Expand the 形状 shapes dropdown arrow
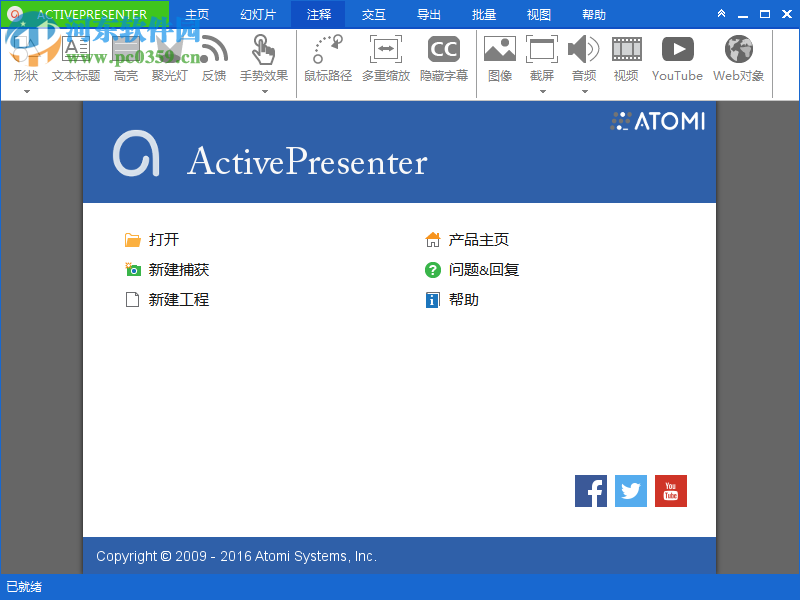 coord(24,91)
